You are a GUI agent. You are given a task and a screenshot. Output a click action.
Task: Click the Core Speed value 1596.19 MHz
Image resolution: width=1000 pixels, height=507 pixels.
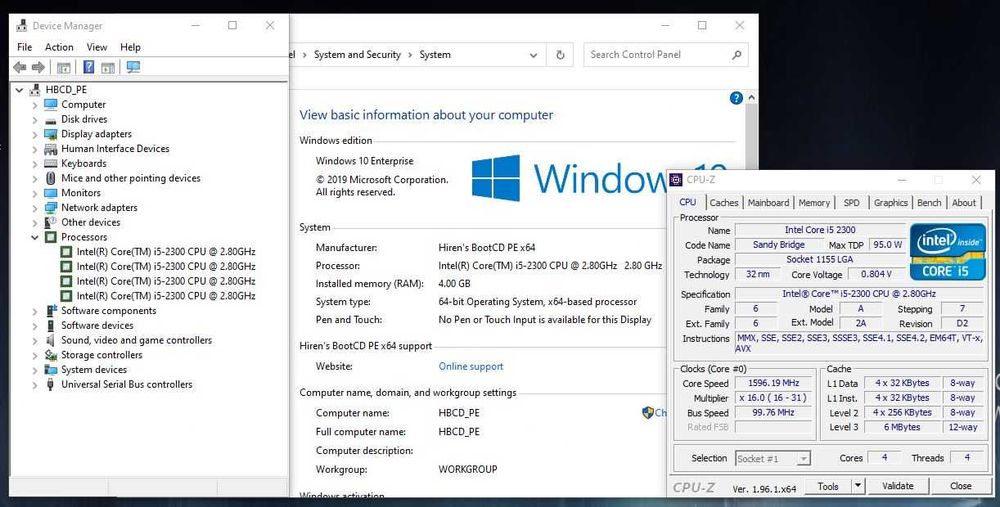774,383
